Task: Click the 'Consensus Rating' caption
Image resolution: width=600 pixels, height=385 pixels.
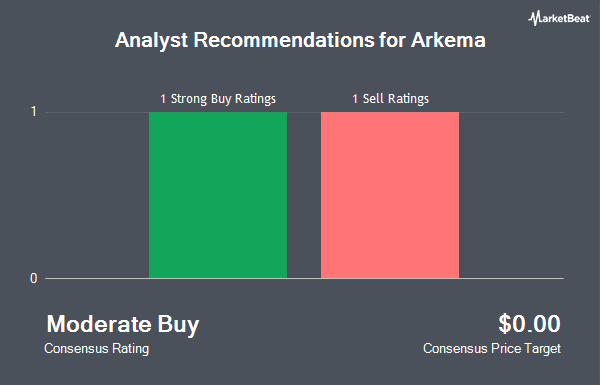Action: pyautogui.click(x=96, y=349)
